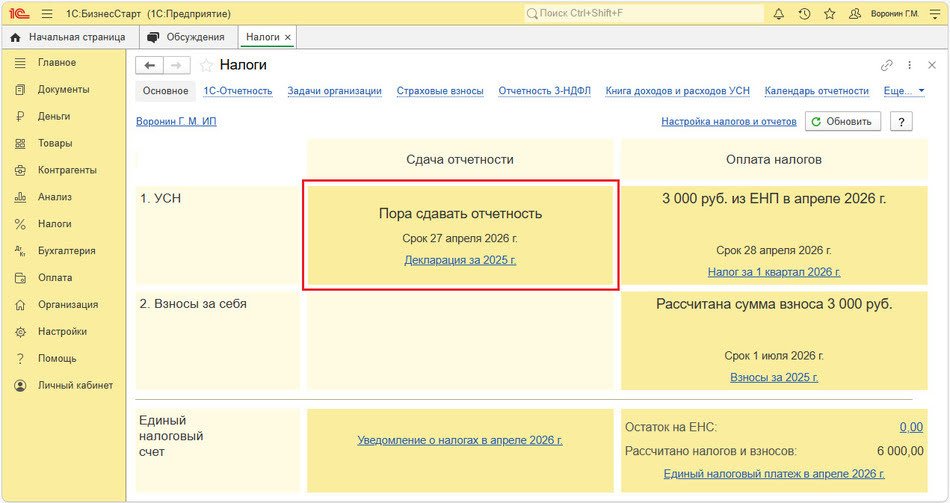Switch to the Обсуждения tab

click(186, 37)
